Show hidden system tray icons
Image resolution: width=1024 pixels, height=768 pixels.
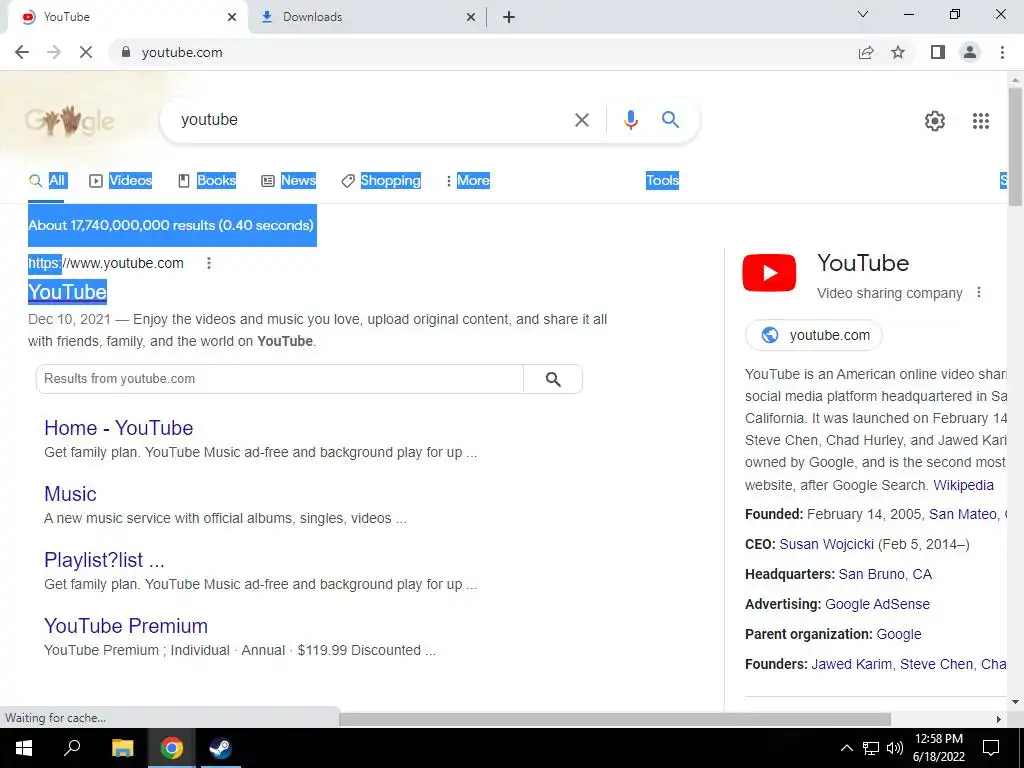click(x=846, y=748)
